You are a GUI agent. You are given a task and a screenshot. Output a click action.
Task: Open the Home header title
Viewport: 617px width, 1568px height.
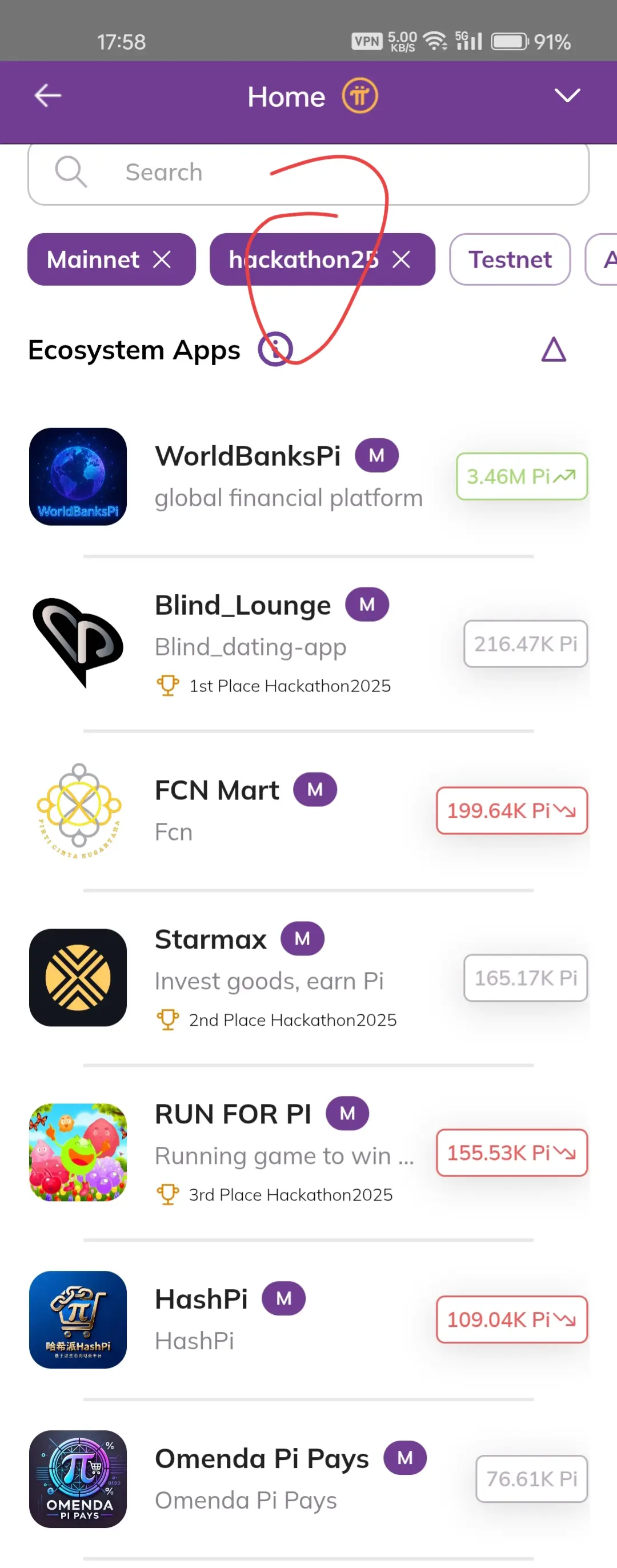tap(286, 97)
